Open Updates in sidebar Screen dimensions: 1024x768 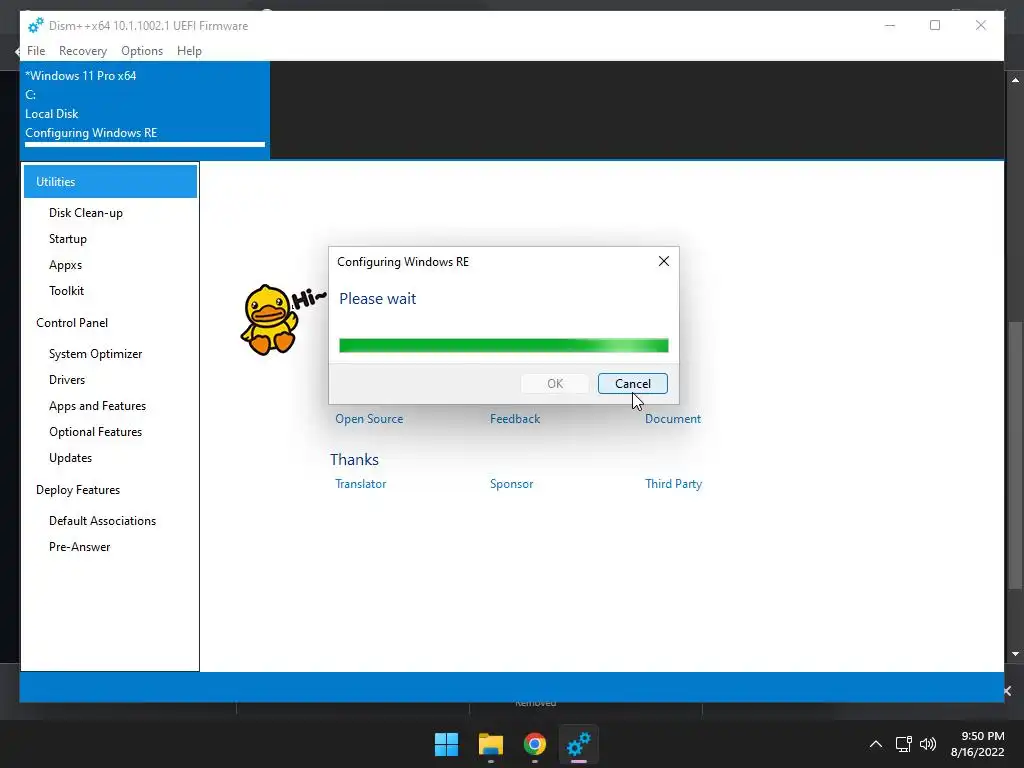(x=71, y=458)
